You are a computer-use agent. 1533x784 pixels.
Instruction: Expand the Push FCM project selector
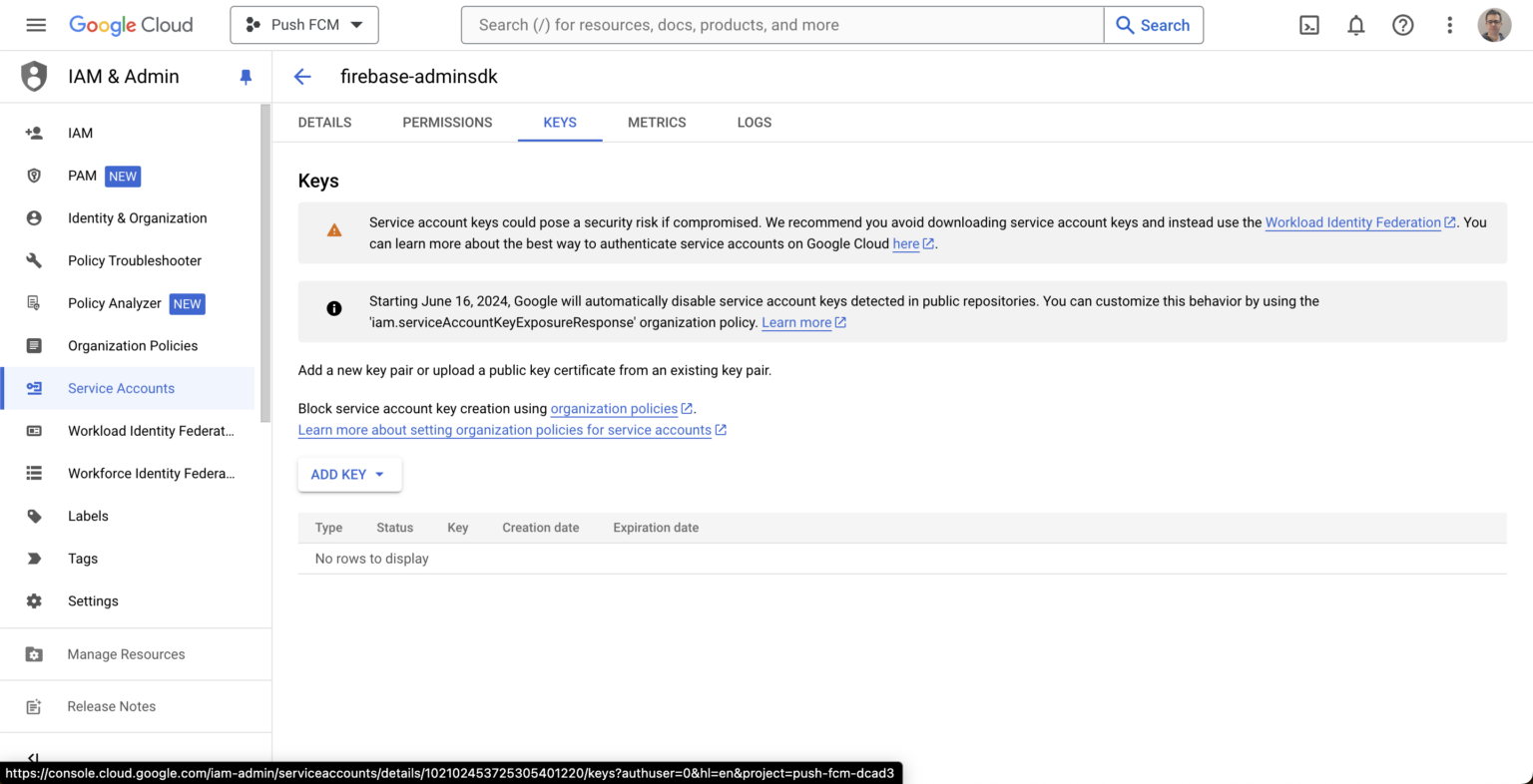tap(304, 25)
